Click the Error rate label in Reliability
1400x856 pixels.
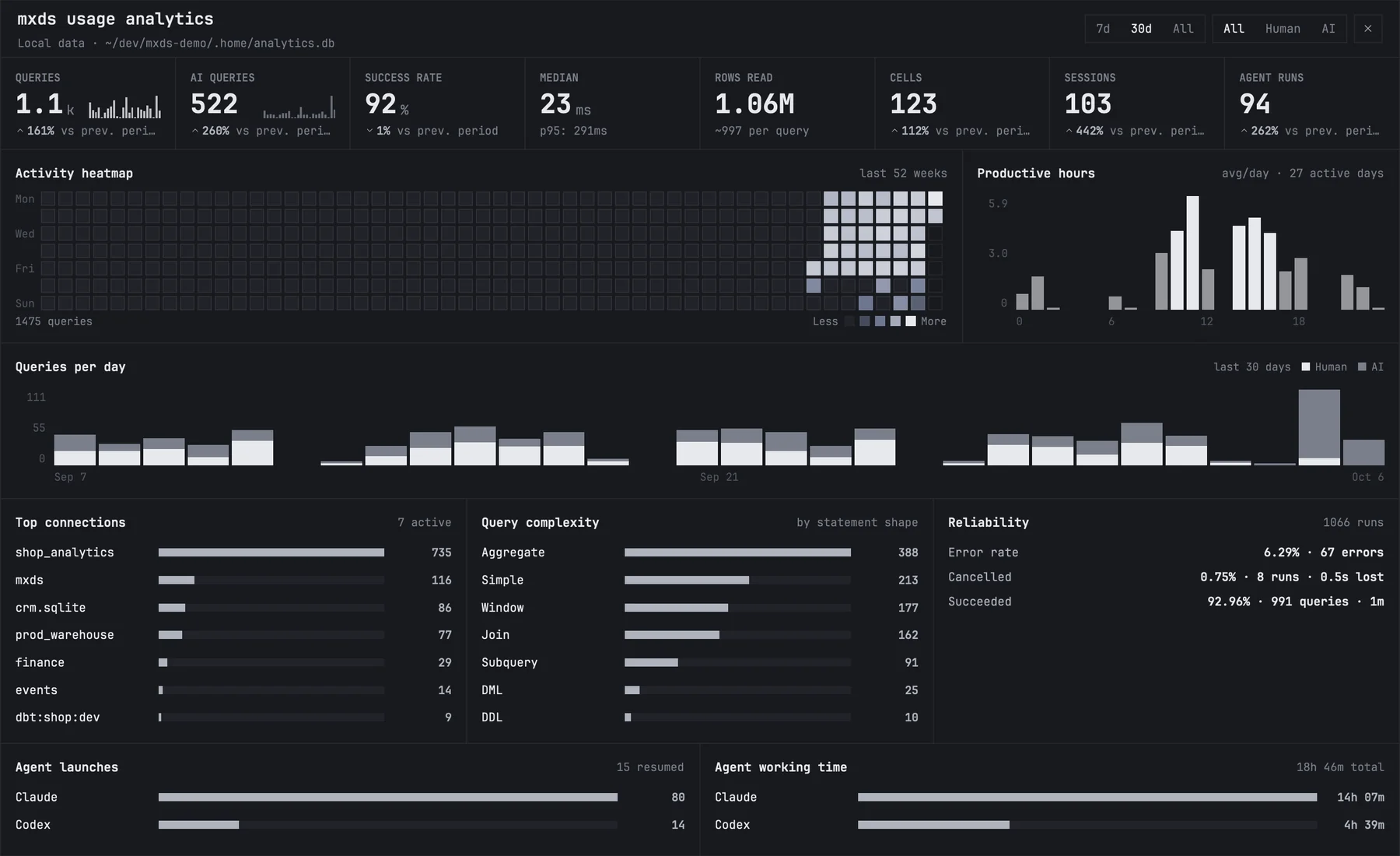pos(983,553)
